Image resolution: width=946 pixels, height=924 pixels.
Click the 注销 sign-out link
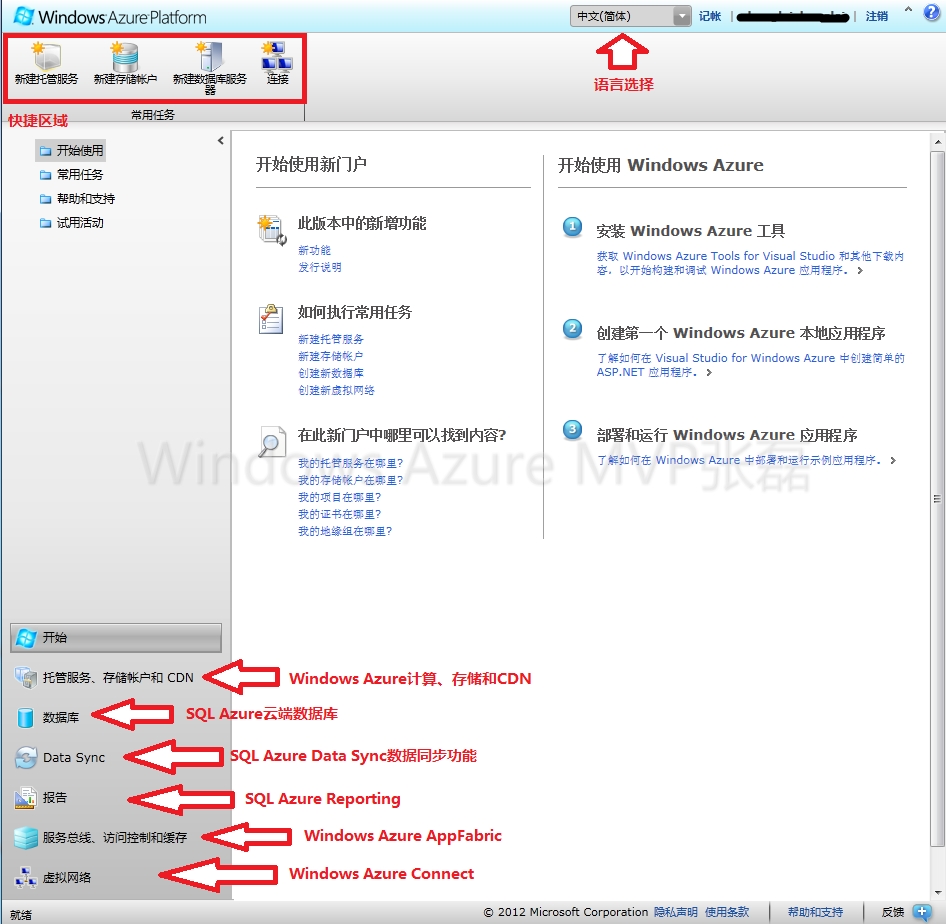click(x=876, y=16)
